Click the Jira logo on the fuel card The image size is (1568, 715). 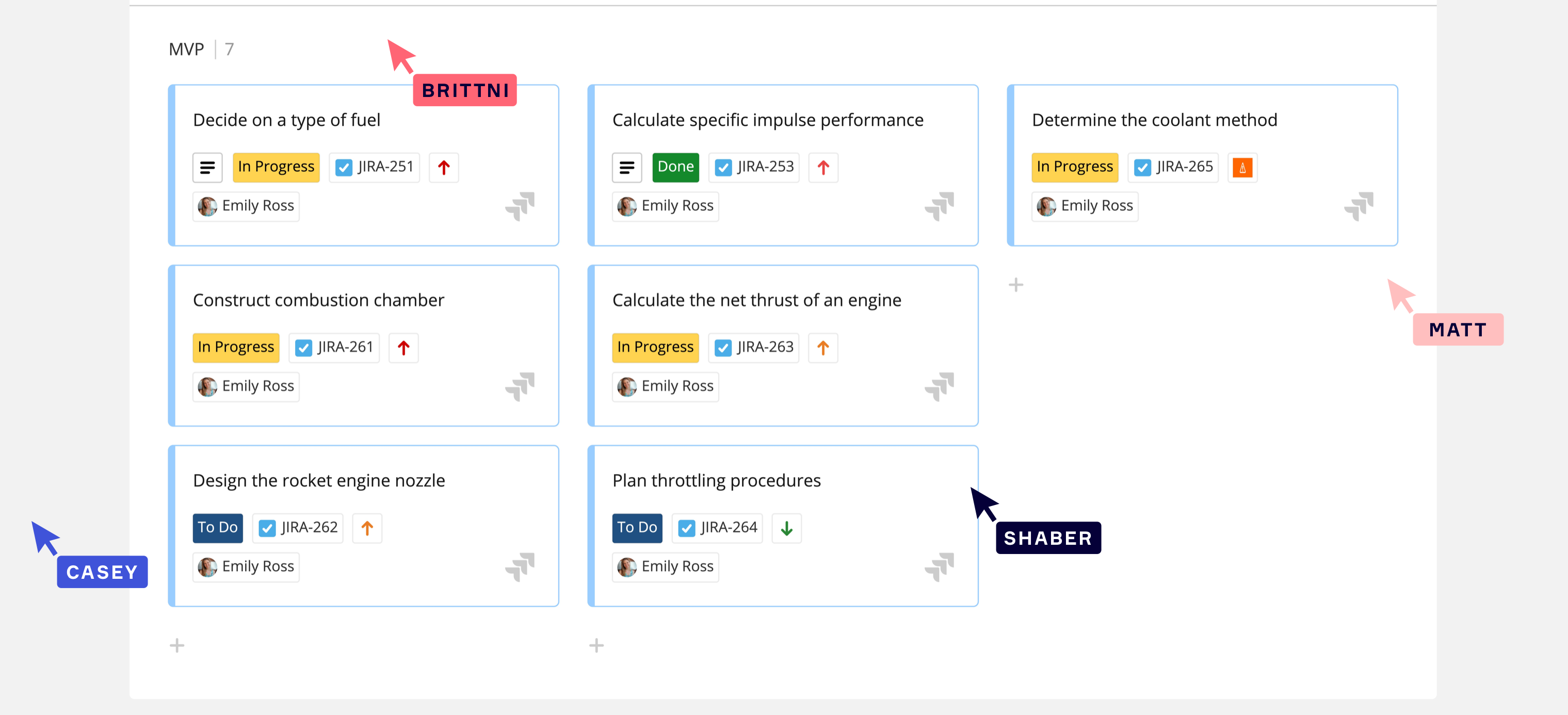pos(520,206)
